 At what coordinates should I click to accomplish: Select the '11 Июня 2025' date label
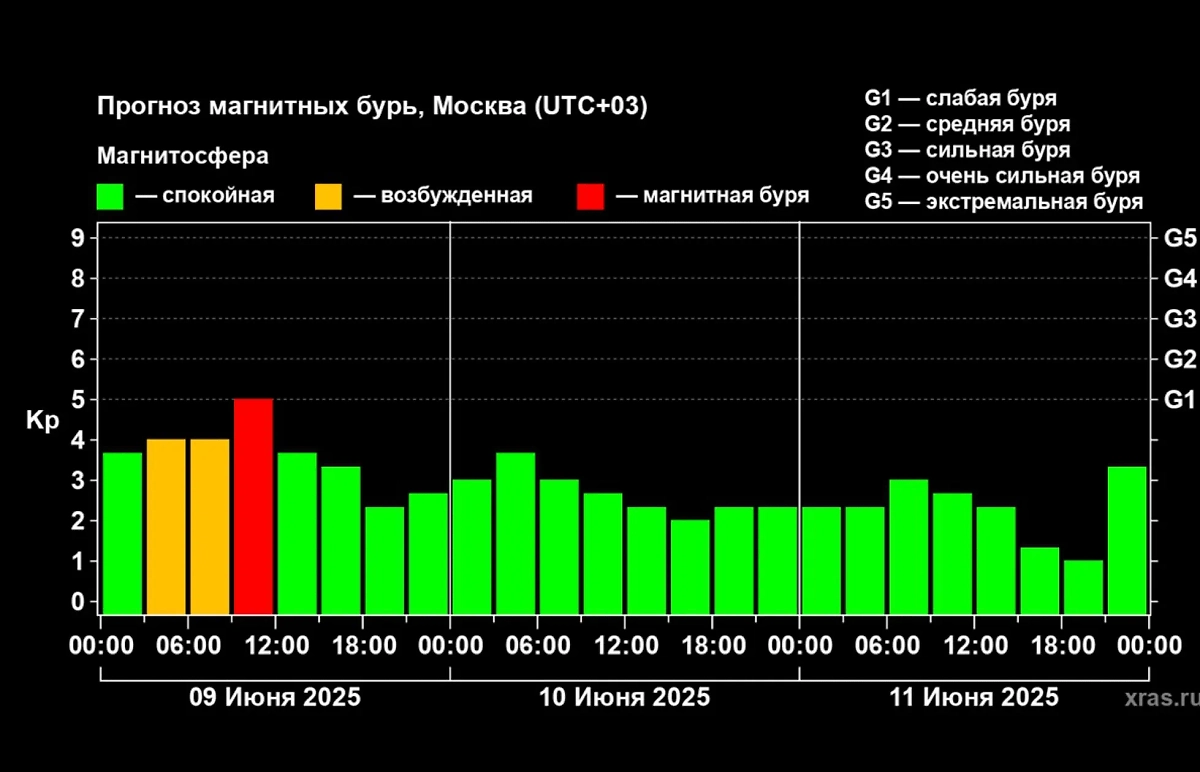tap(974, 697)
